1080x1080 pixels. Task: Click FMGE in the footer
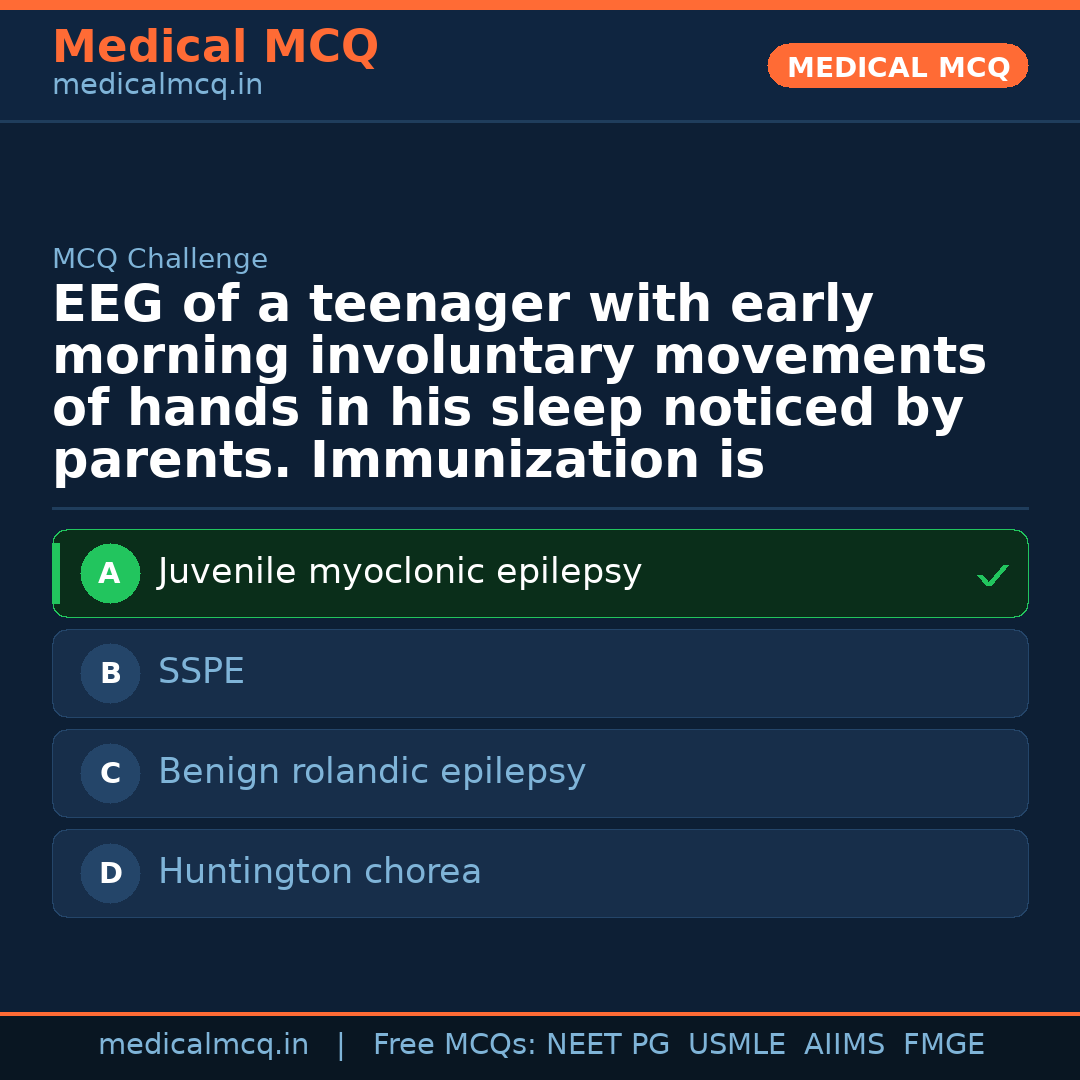pos(943,1045)
